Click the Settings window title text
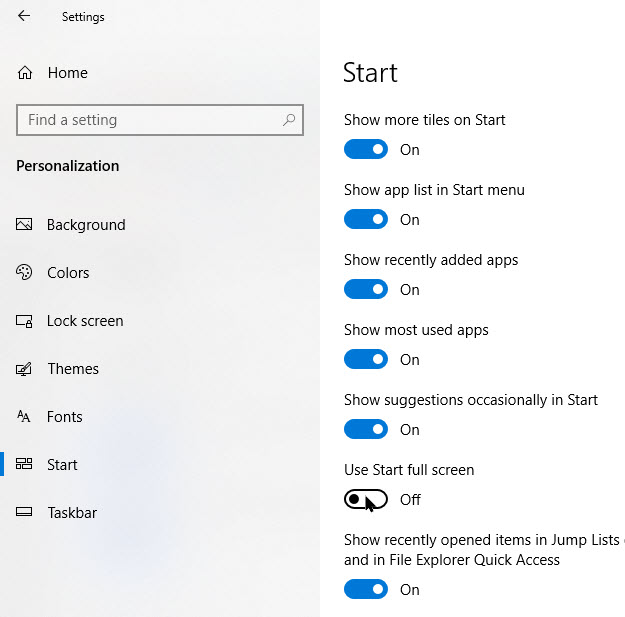Image resolution: width=625 pixels, height=617 pixels. (x=83, y=17)
